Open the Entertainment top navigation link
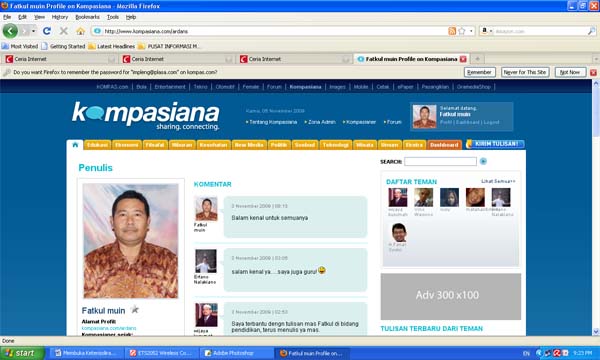Screen dimensions: 600x360 (x=170, y=87)
